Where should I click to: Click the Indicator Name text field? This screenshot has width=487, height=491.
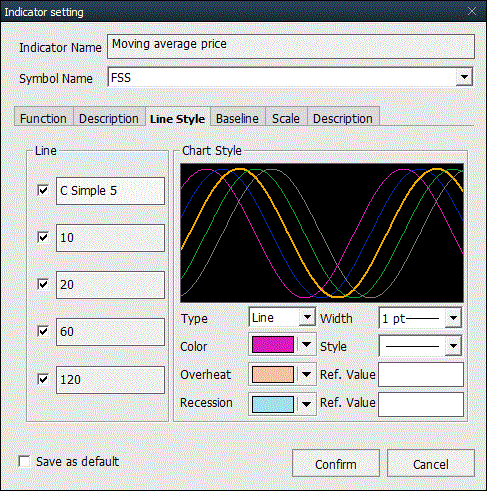point(291,47)
